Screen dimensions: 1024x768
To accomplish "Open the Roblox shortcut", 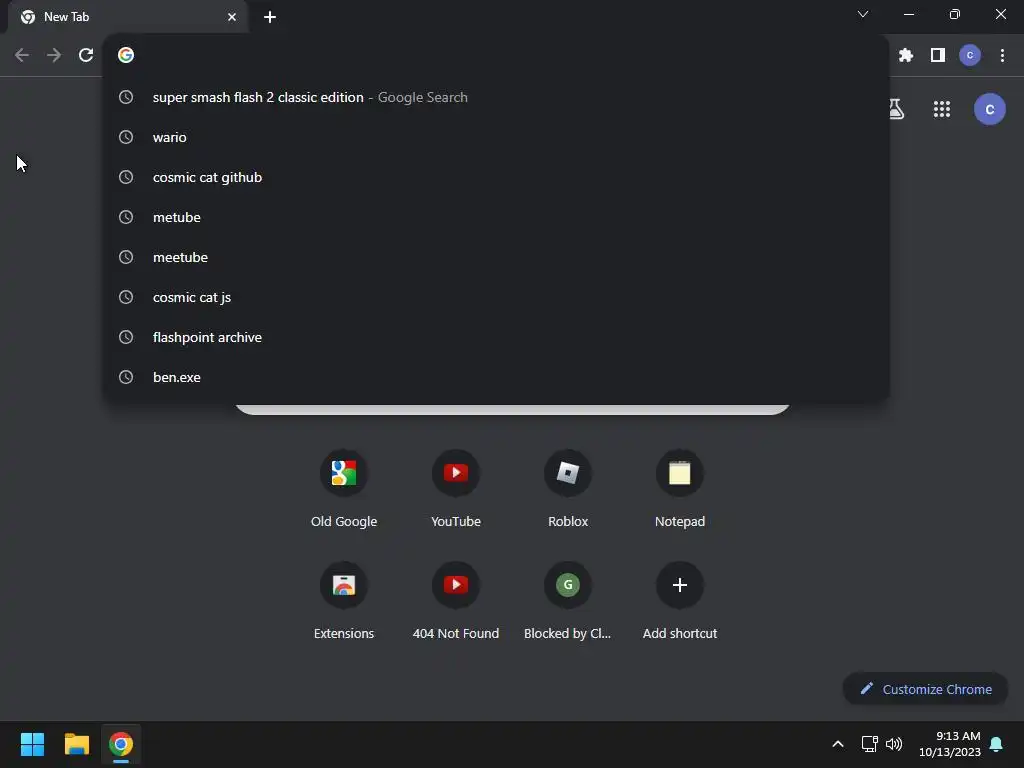I will (x=568, y=488).
